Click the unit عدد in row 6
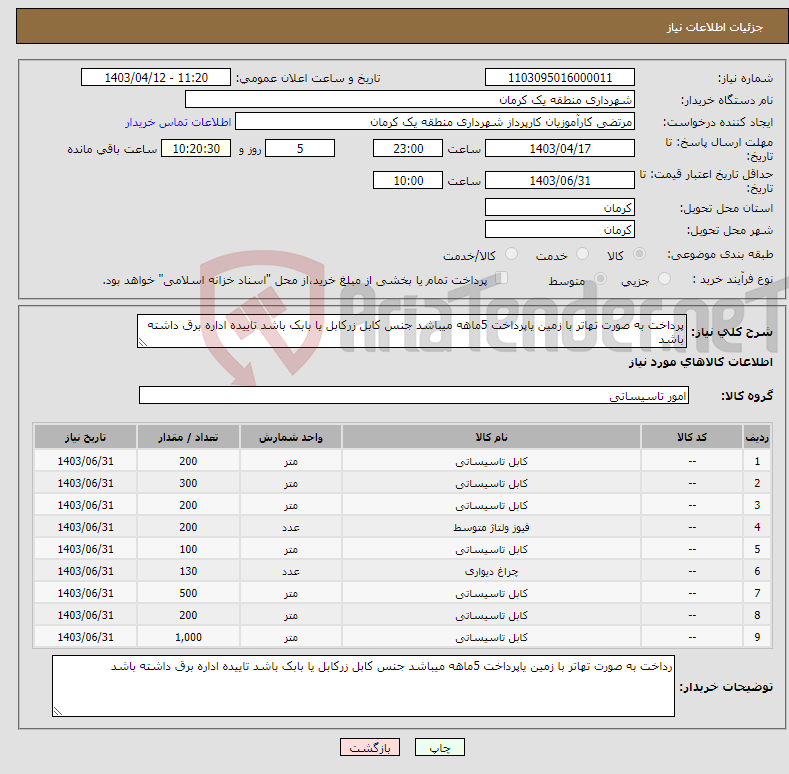Screen dimensions: 789x774 tap(291, 571)
